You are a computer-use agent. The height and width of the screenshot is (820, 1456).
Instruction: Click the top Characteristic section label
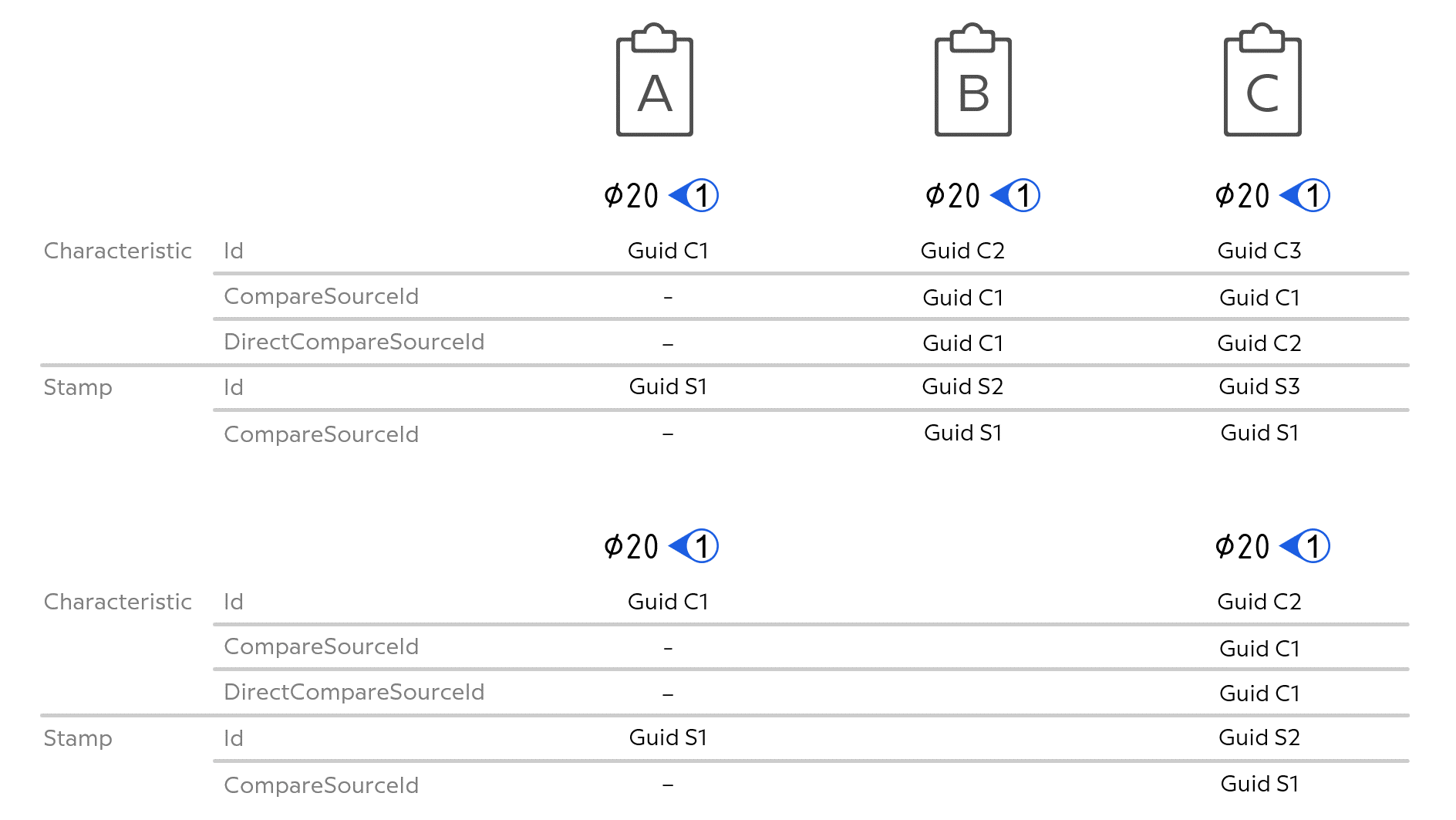(117, 251)
